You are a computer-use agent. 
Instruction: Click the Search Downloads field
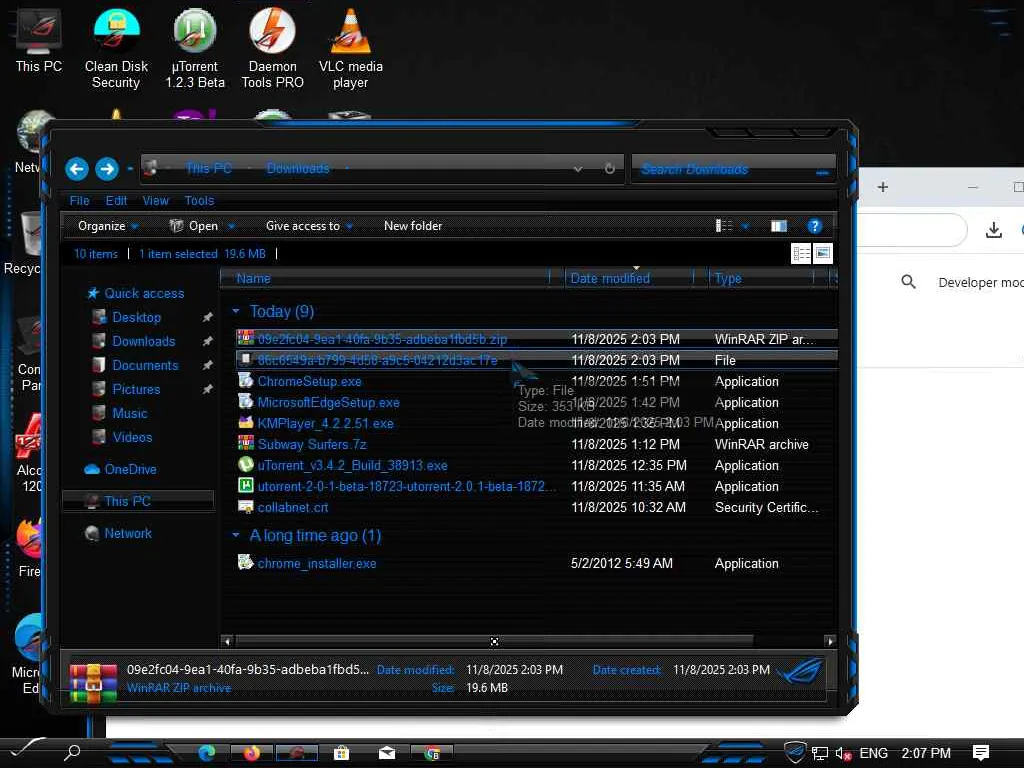(733, 169)
